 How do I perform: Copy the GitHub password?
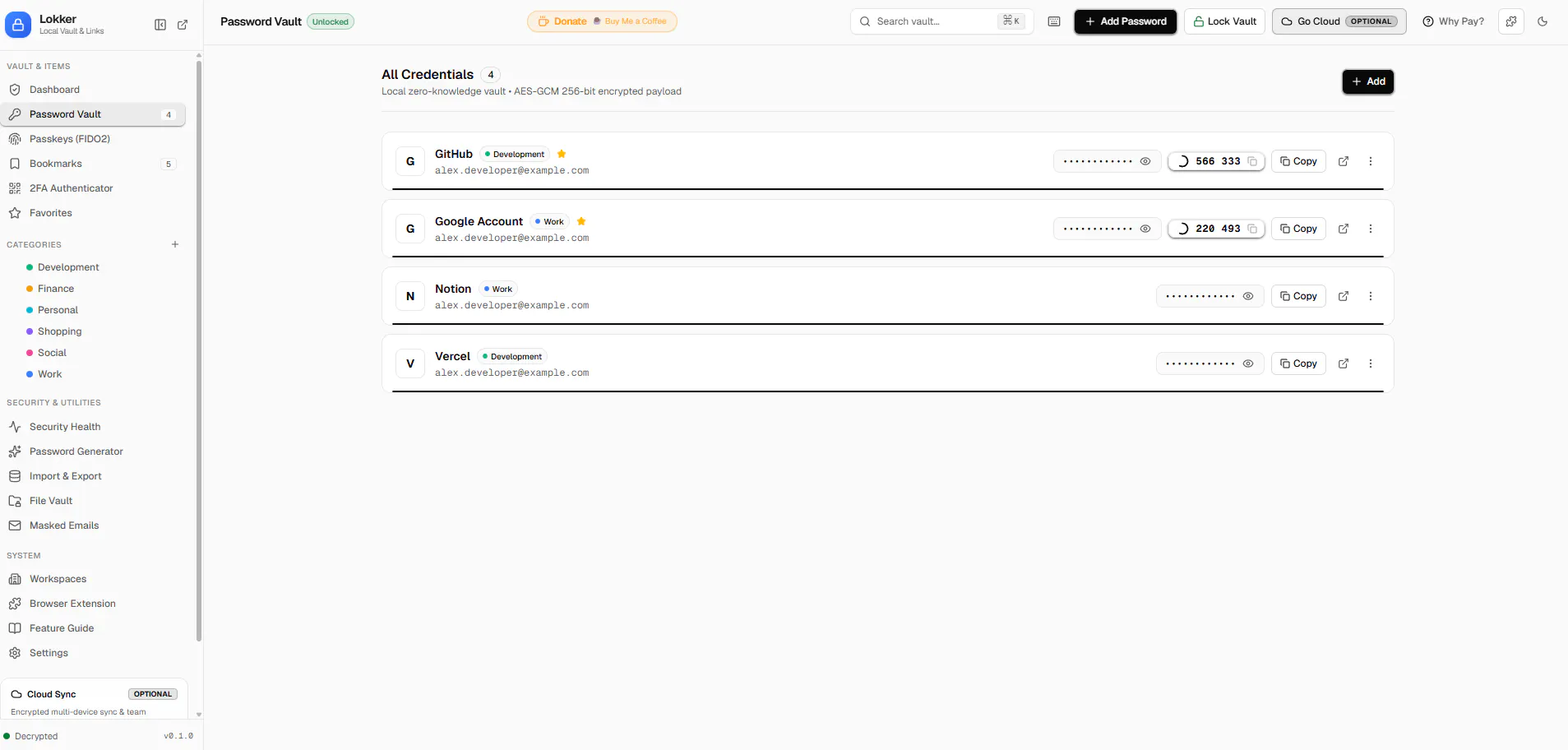point(1299,161)
